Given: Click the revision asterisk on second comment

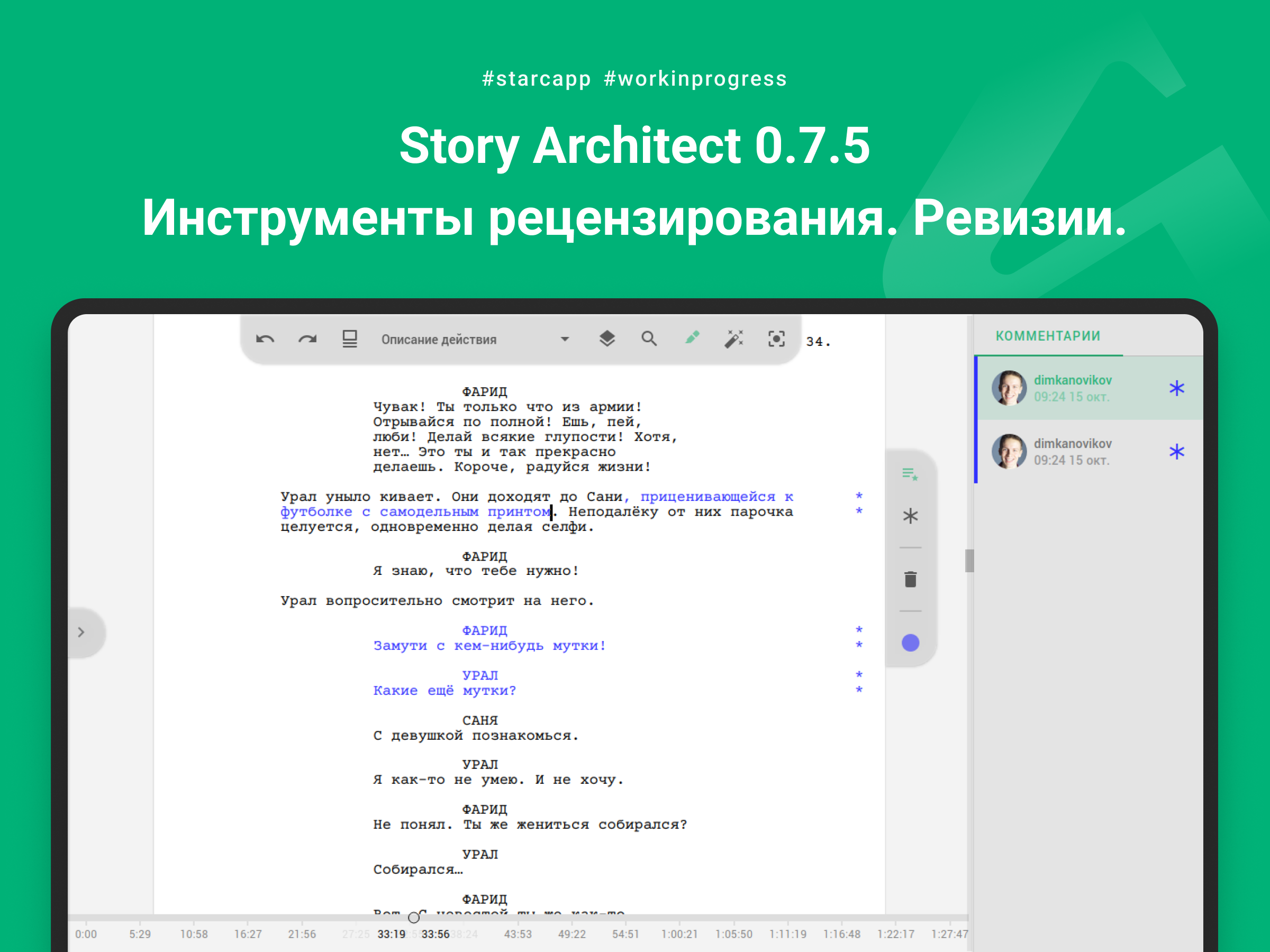Looking at the screenshot, I should (1176, 452).
